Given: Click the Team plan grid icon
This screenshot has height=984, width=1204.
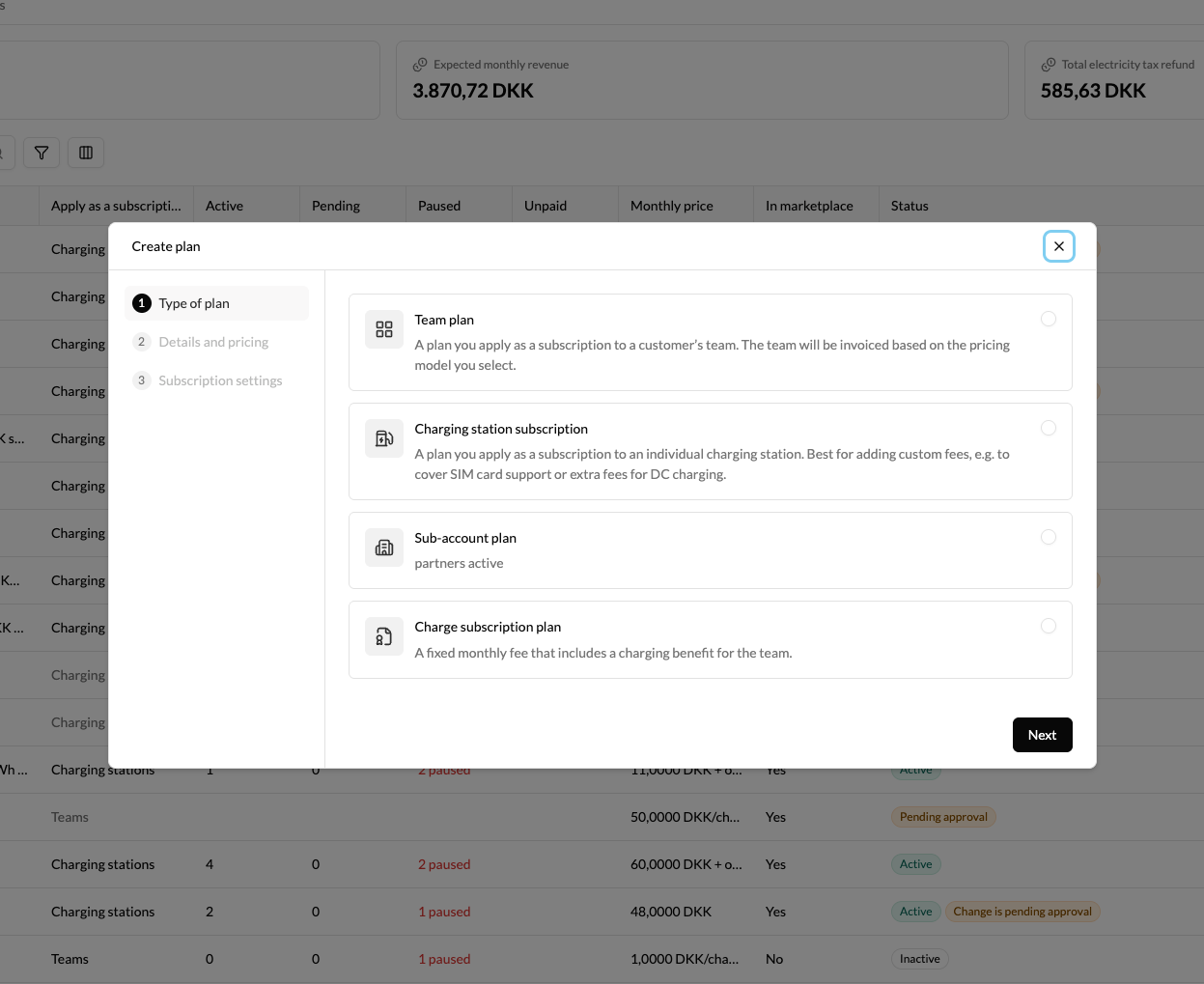Looking at the screenshot, I should click(x=384, y=329).
